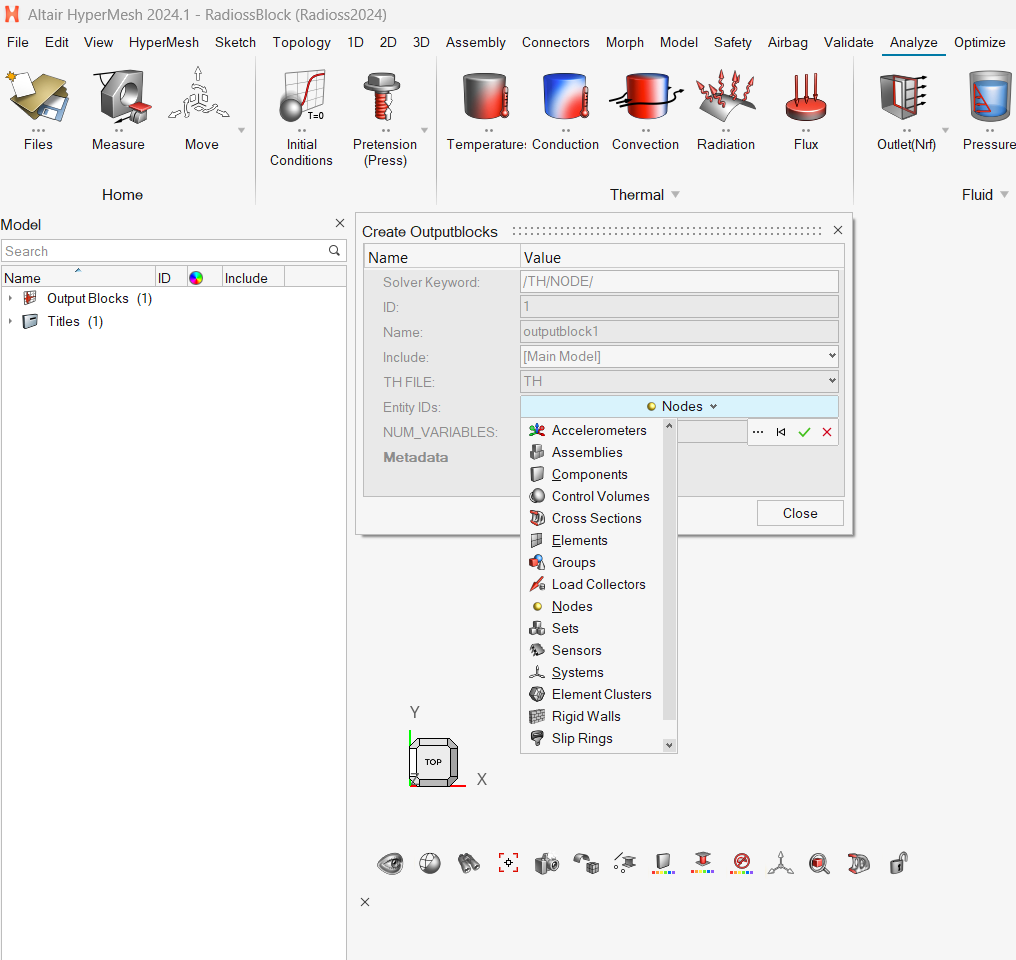1016x960 pixels.
Task: Open the binoculars find tool
Action: [468, 863]
